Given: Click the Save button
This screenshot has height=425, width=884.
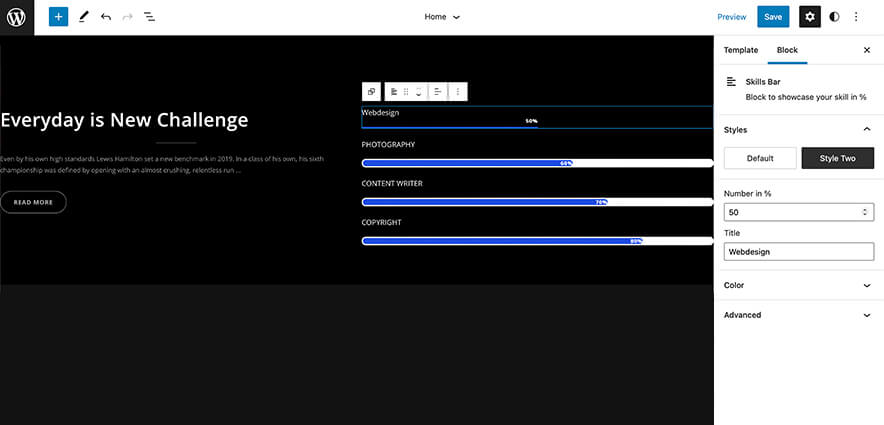Looking at the screenshot, I should point(773,17).
